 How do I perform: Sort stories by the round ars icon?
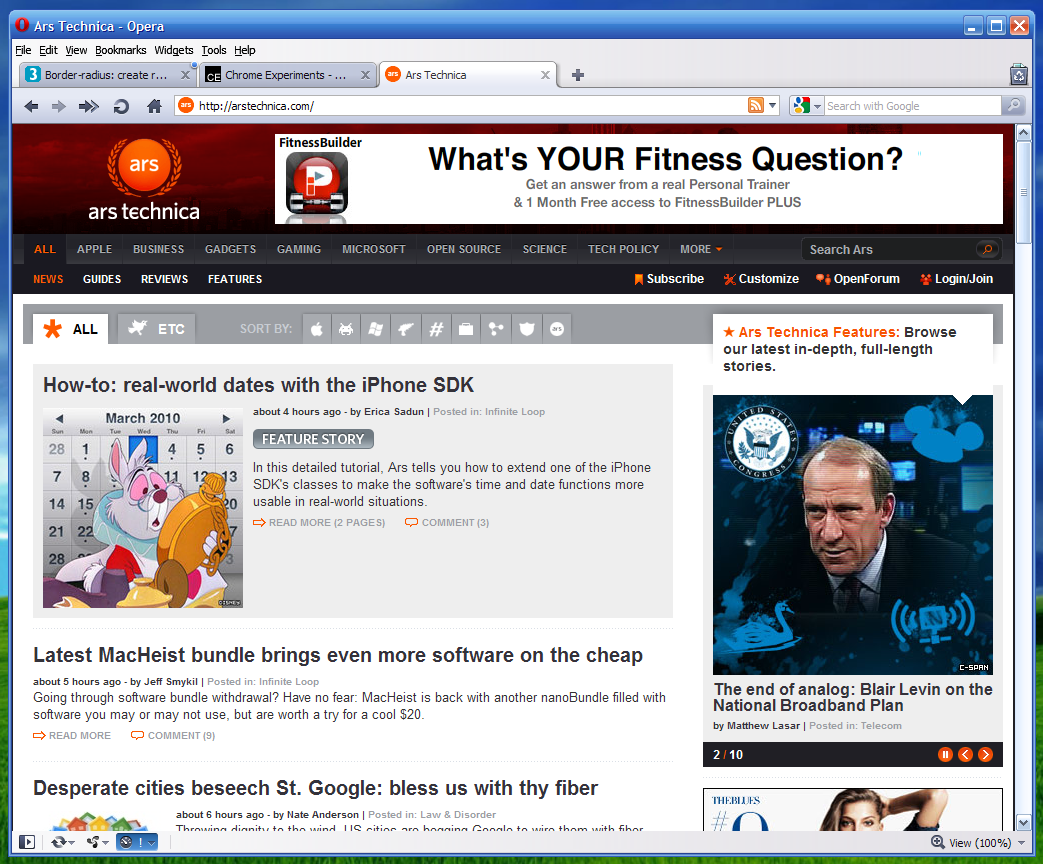click(x=557, y=329)
